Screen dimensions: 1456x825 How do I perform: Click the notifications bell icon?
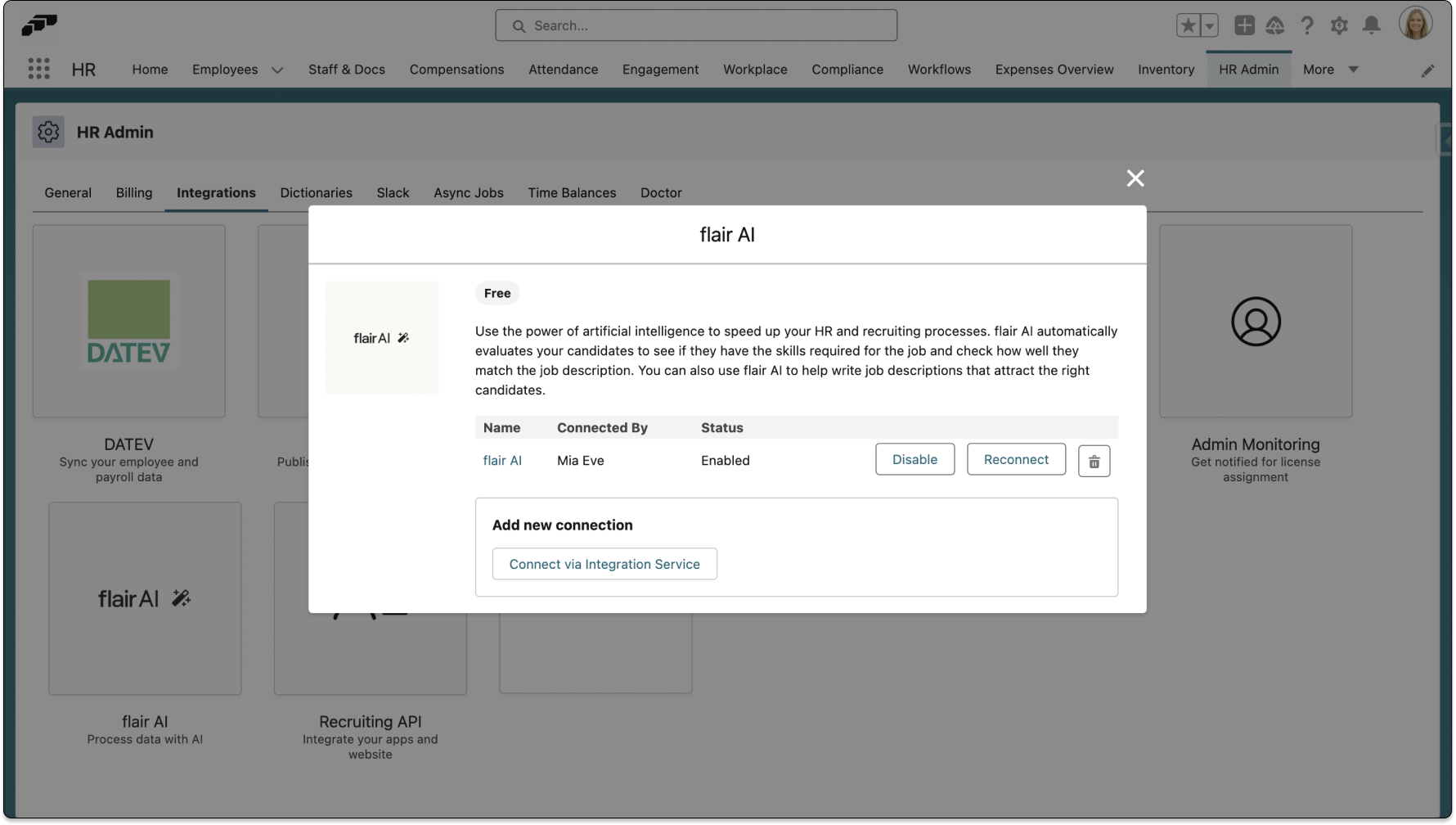click(1372, 26)
